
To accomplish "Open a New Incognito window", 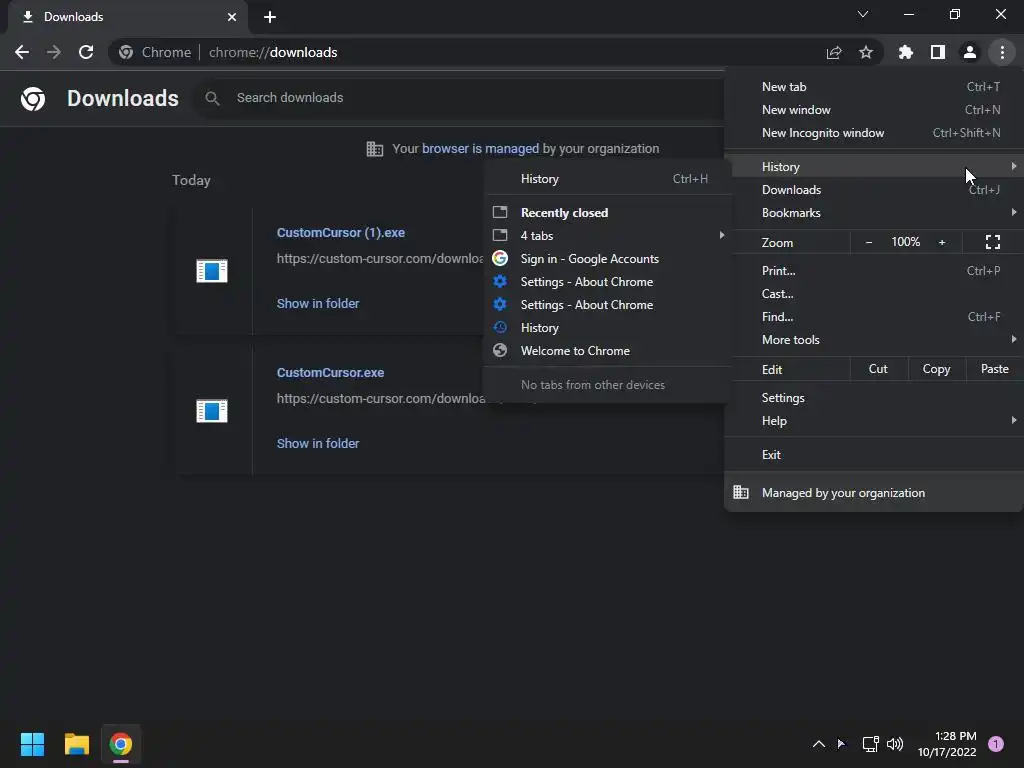I will tap(874, 133).
